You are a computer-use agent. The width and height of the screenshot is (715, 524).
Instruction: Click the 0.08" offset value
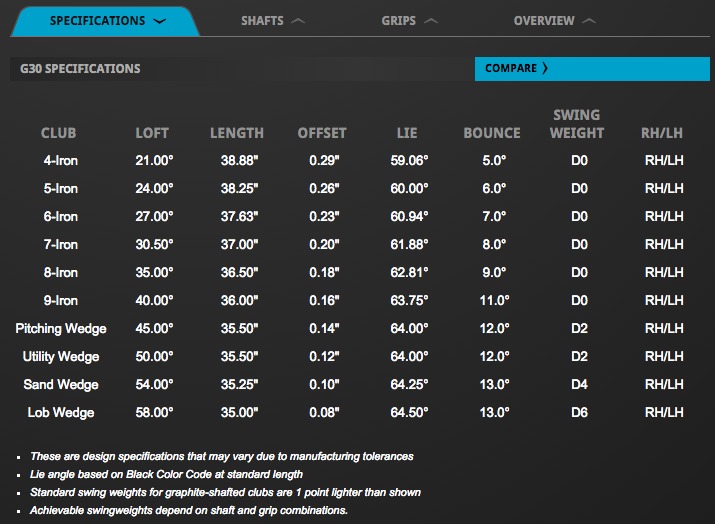[x=324, y=413]
